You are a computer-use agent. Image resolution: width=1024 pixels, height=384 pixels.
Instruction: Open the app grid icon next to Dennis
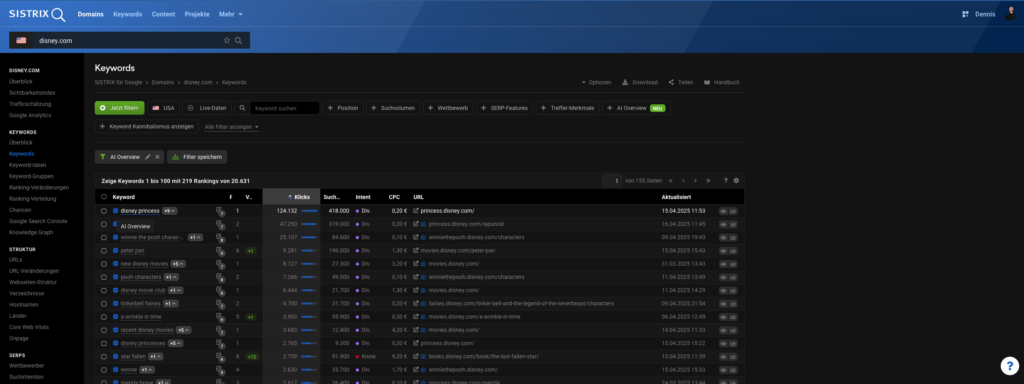coord(965,14)
